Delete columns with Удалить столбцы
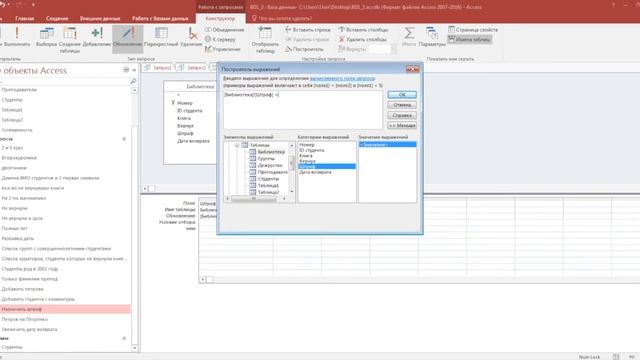Viewport: 640px width, 360px height. click(362, 39)
